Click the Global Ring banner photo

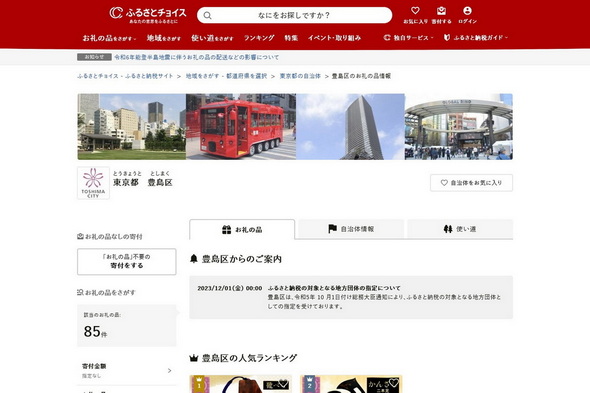click(x=459, y=126)
